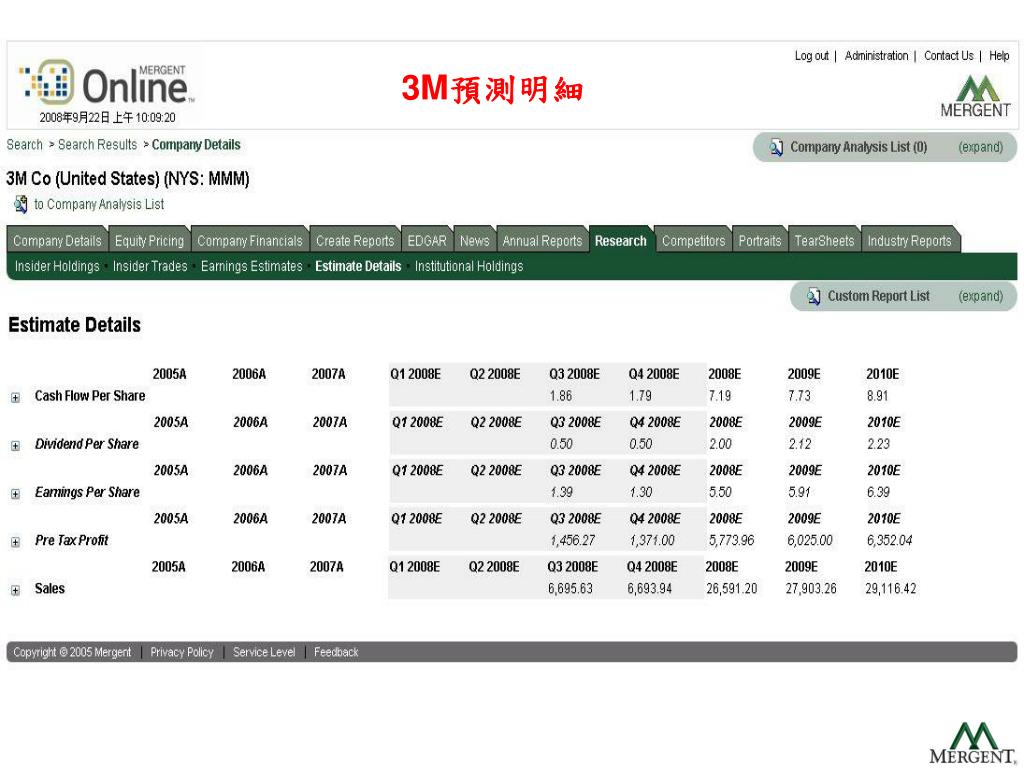Viewport: 1024px width, 768px height.
Task: Switch to Annual Reports tab
Action: (x=543, y=241)
